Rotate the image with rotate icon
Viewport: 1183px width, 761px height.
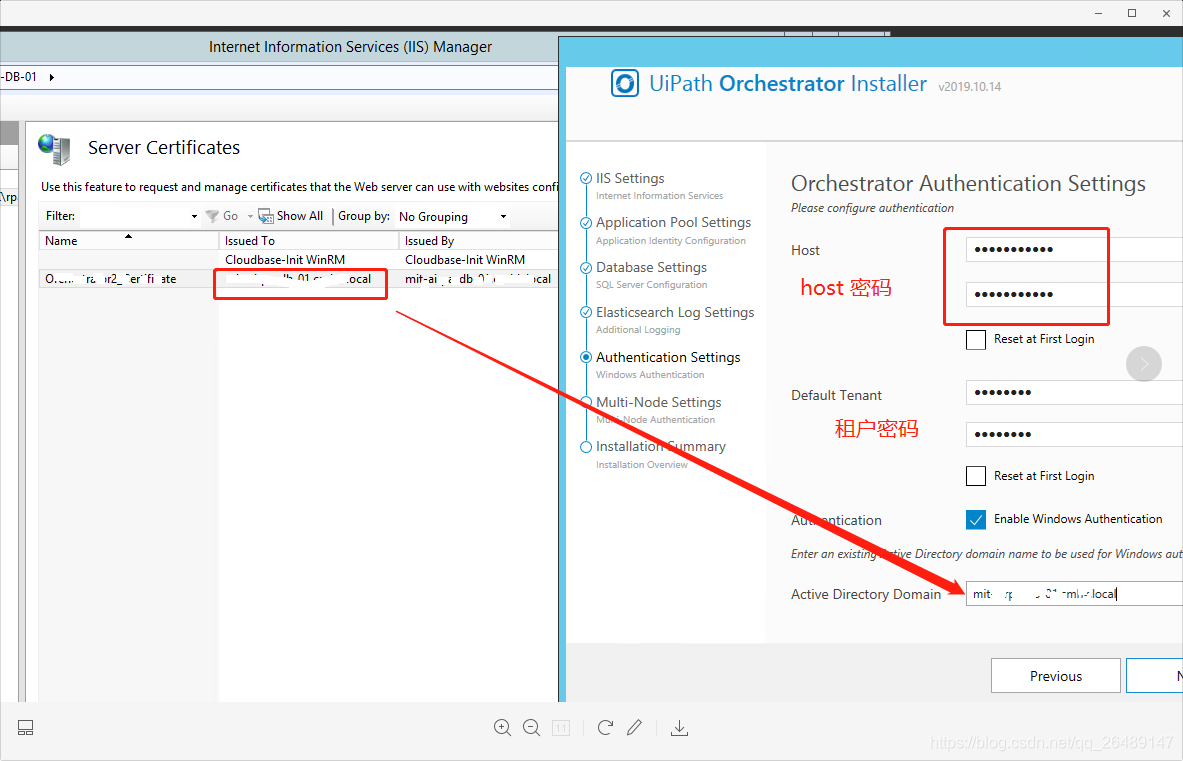[605, 728]
